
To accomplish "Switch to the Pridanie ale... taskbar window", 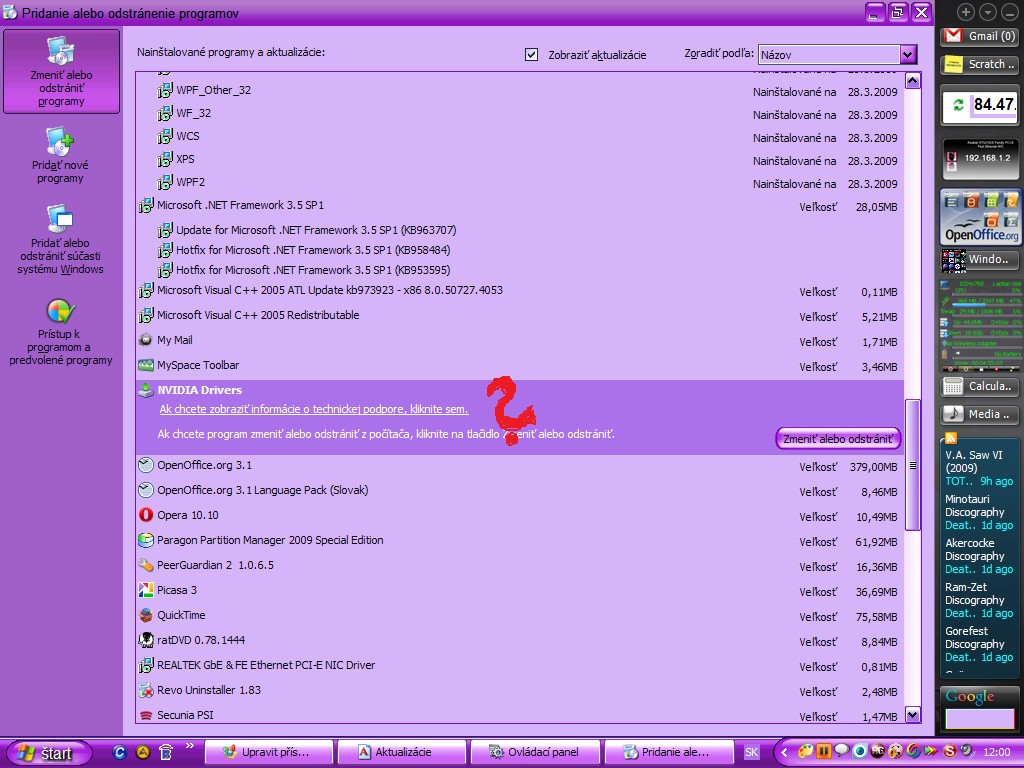I will pyautogui.click(x=669, y=752).
